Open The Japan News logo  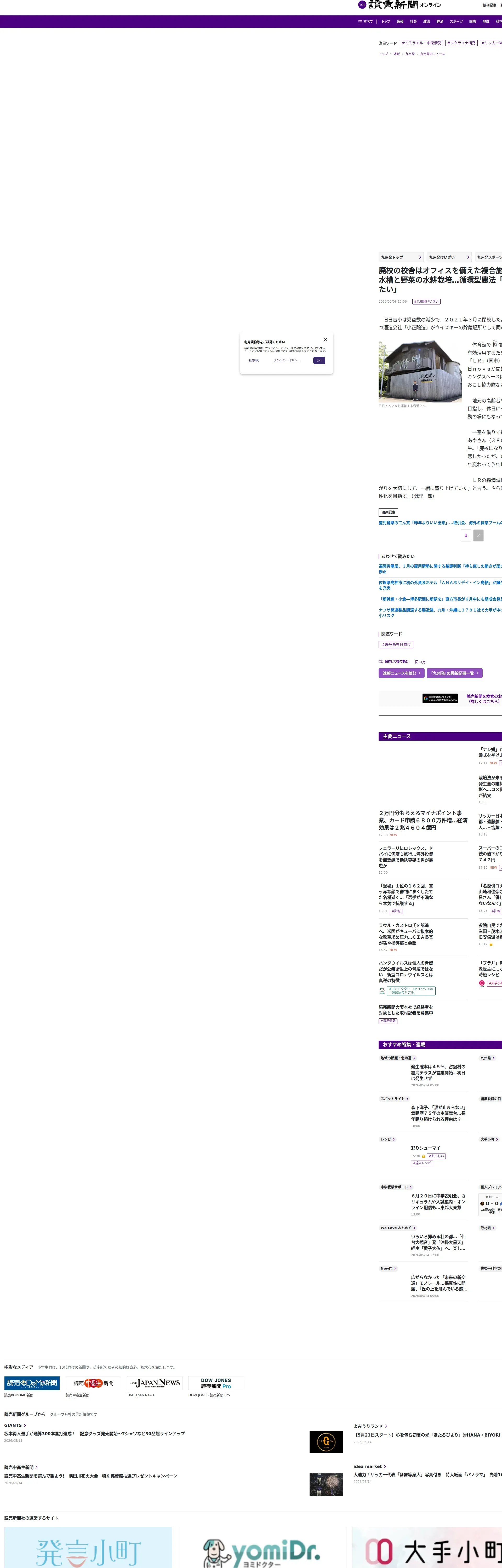pyautogui.click(x=155, y=1383)
